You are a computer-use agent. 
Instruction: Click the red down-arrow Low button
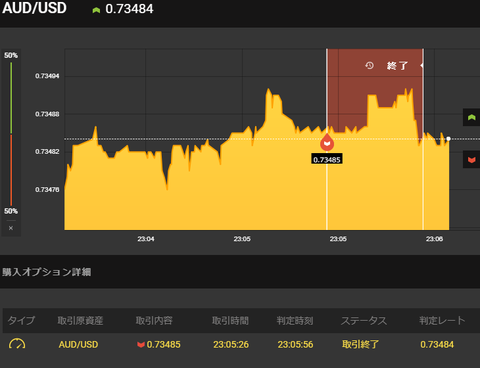(x=471, y=160)
